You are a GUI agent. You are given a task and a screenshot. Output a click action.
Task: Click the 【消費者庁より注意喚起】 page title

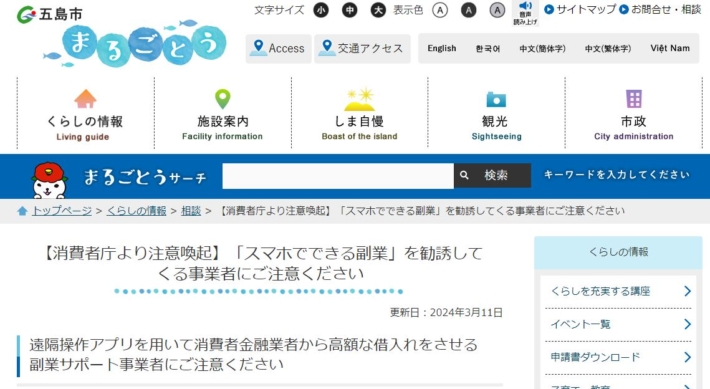[260, 264]
